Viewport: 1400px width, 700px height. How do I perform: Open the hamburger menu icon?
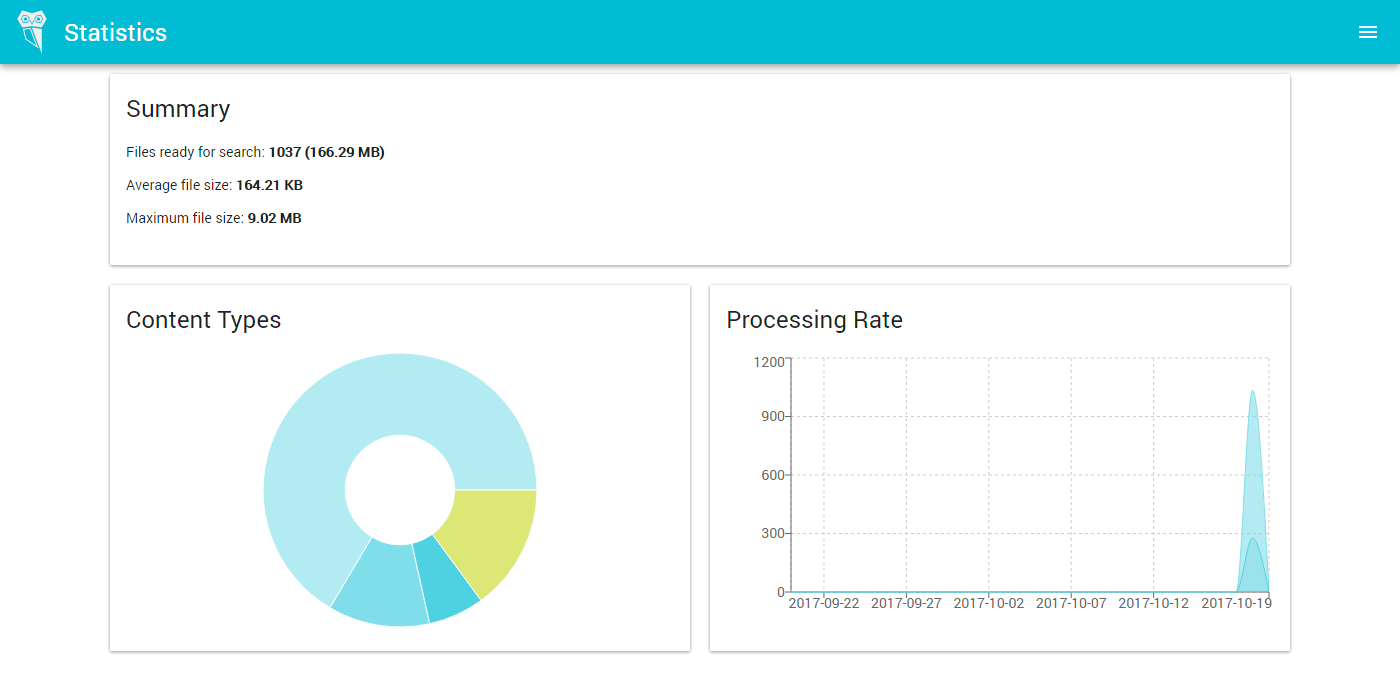[x=1368, y=32]
